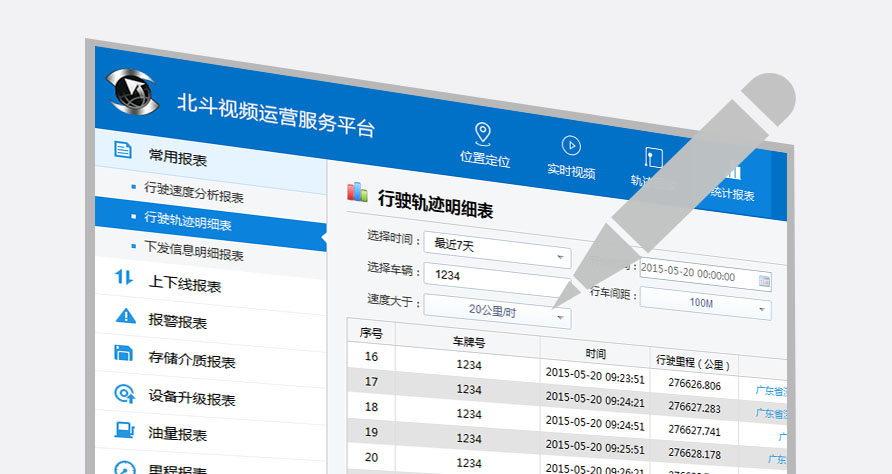Click the 车牌号 column header
The height and width of the screenshot is (474, 892).
(468, 343)
